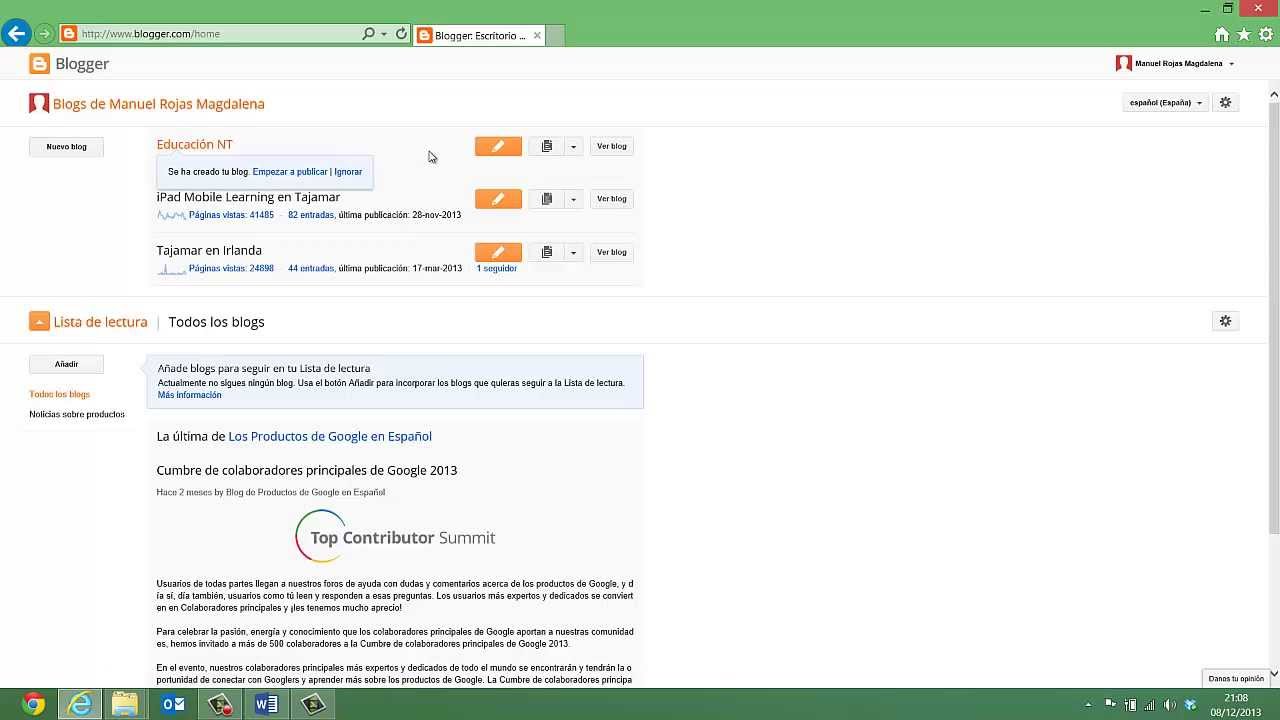Open Los Productos de Google en Español
The height and width of the screenshot is (720, 1280).
coord(330,436)
